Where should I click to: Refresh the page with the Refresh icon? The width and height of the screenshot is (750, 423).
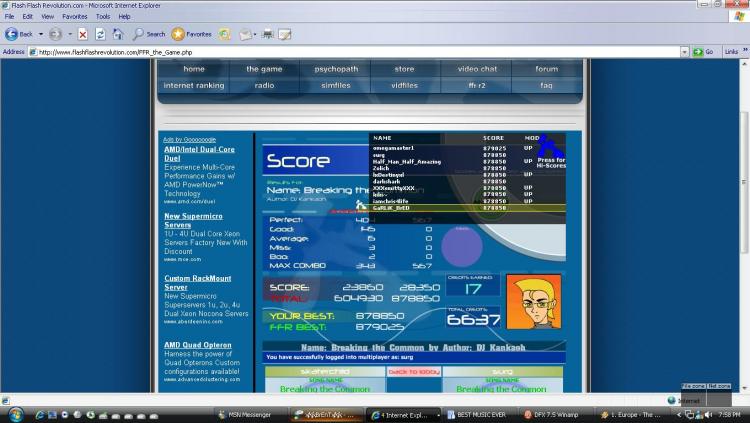101,34
